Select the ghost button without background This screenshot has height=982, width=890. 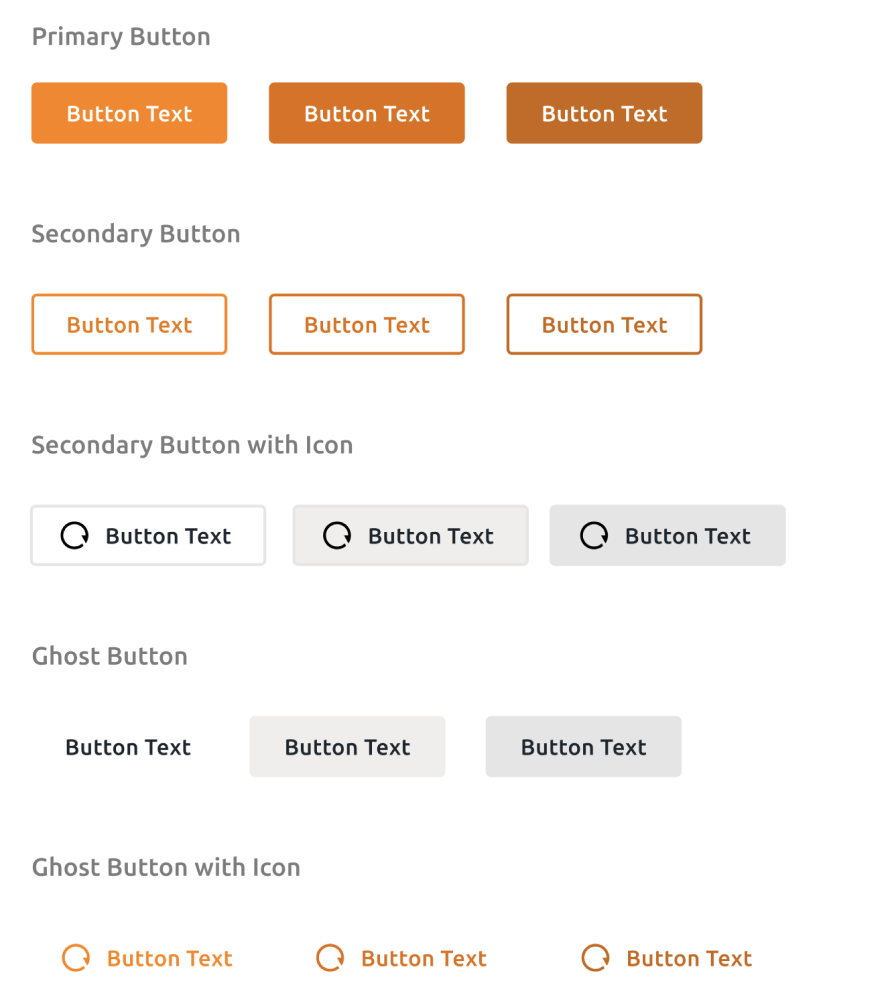[128, 747]
